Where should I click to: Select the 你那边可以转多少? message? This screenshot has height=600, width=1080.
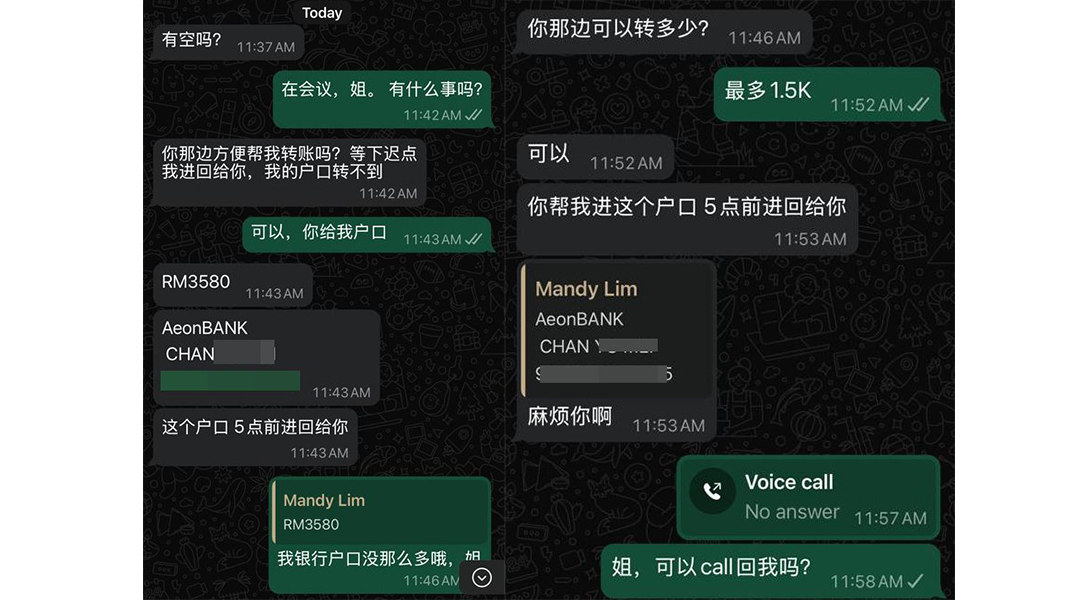coord(664,32)
